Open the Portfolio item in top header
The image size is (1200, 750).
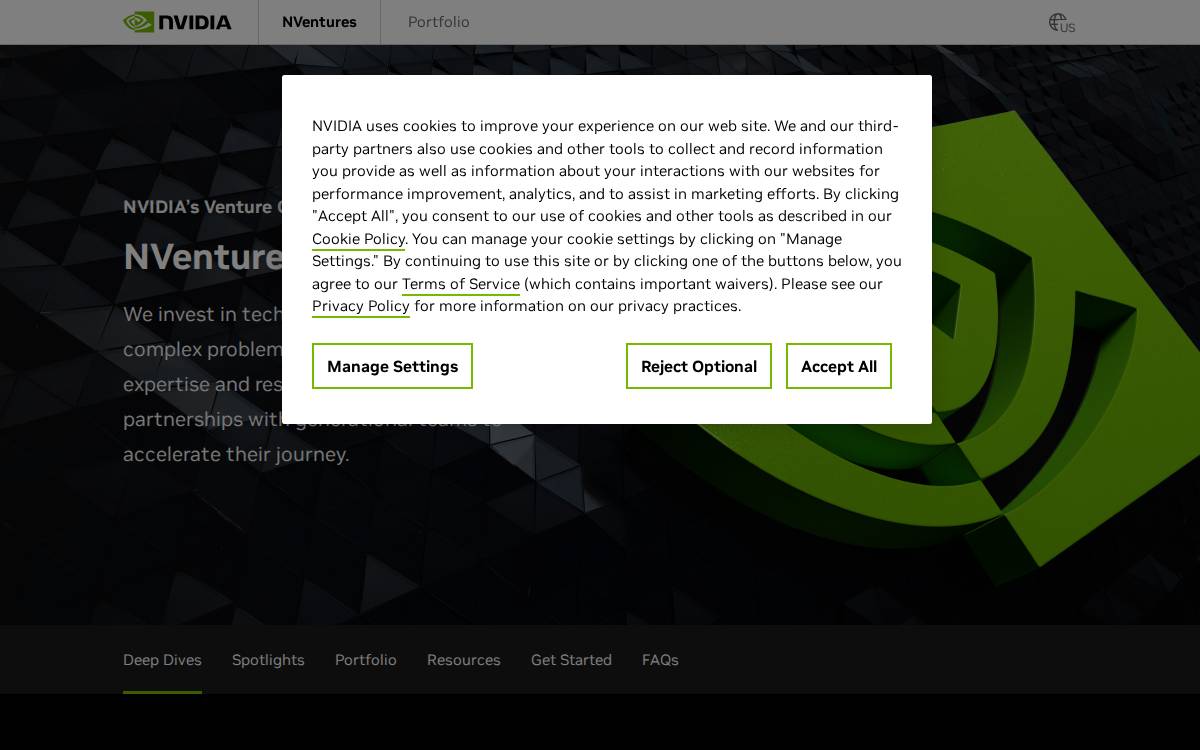439,22
